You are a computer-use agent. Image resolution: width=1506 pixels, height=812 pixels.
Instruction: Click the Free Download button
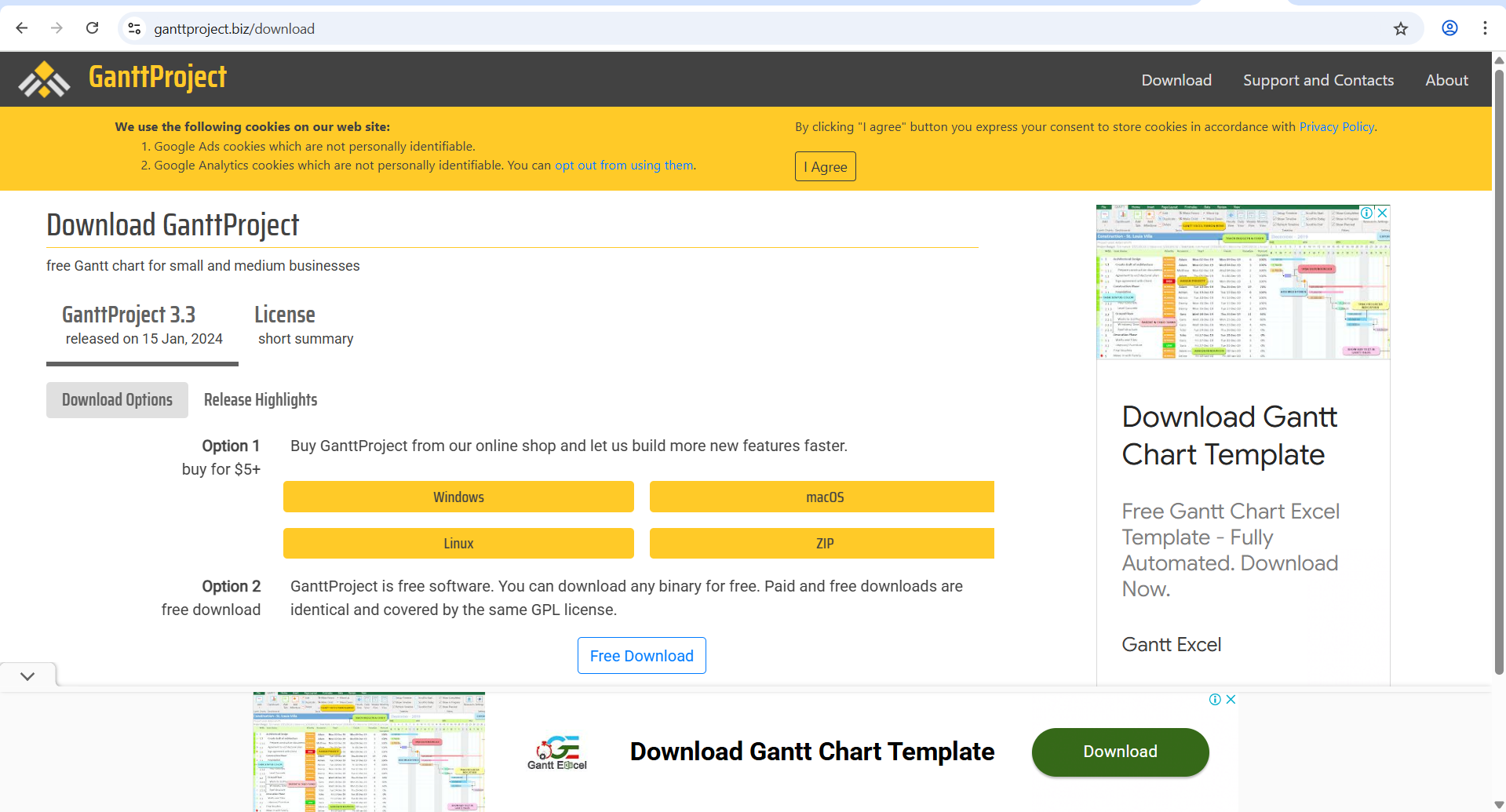pyautogui.click(x=642, y=656)
